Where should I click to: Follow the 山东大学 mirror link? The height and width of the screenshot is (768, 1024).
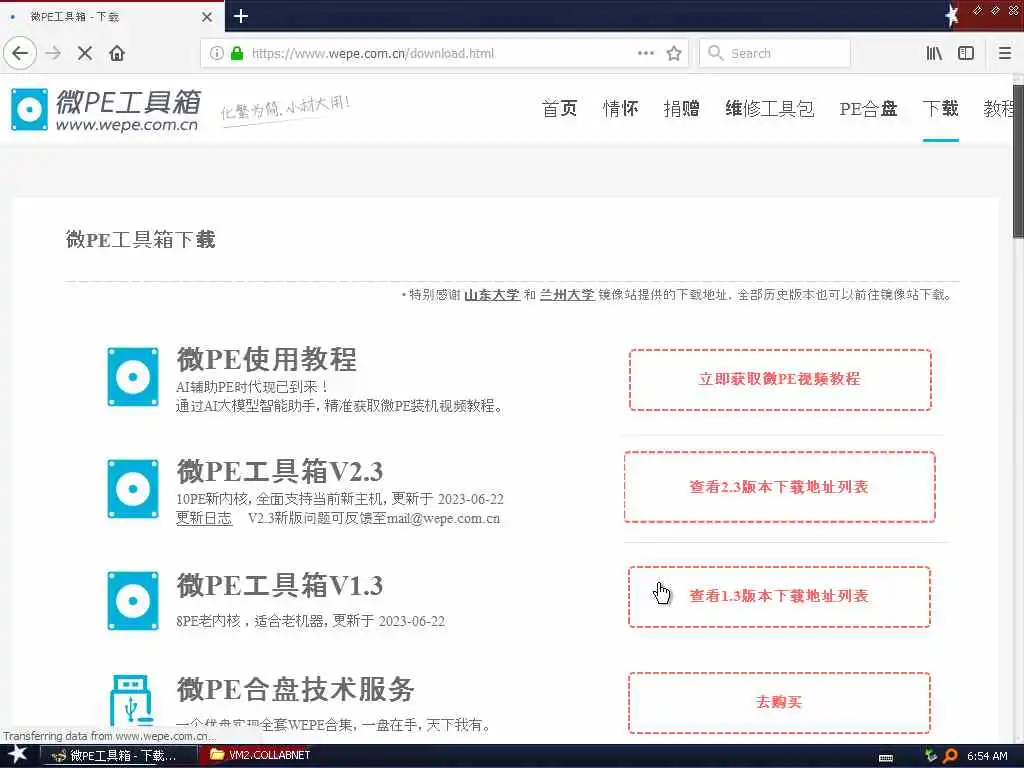click(492, 295)
